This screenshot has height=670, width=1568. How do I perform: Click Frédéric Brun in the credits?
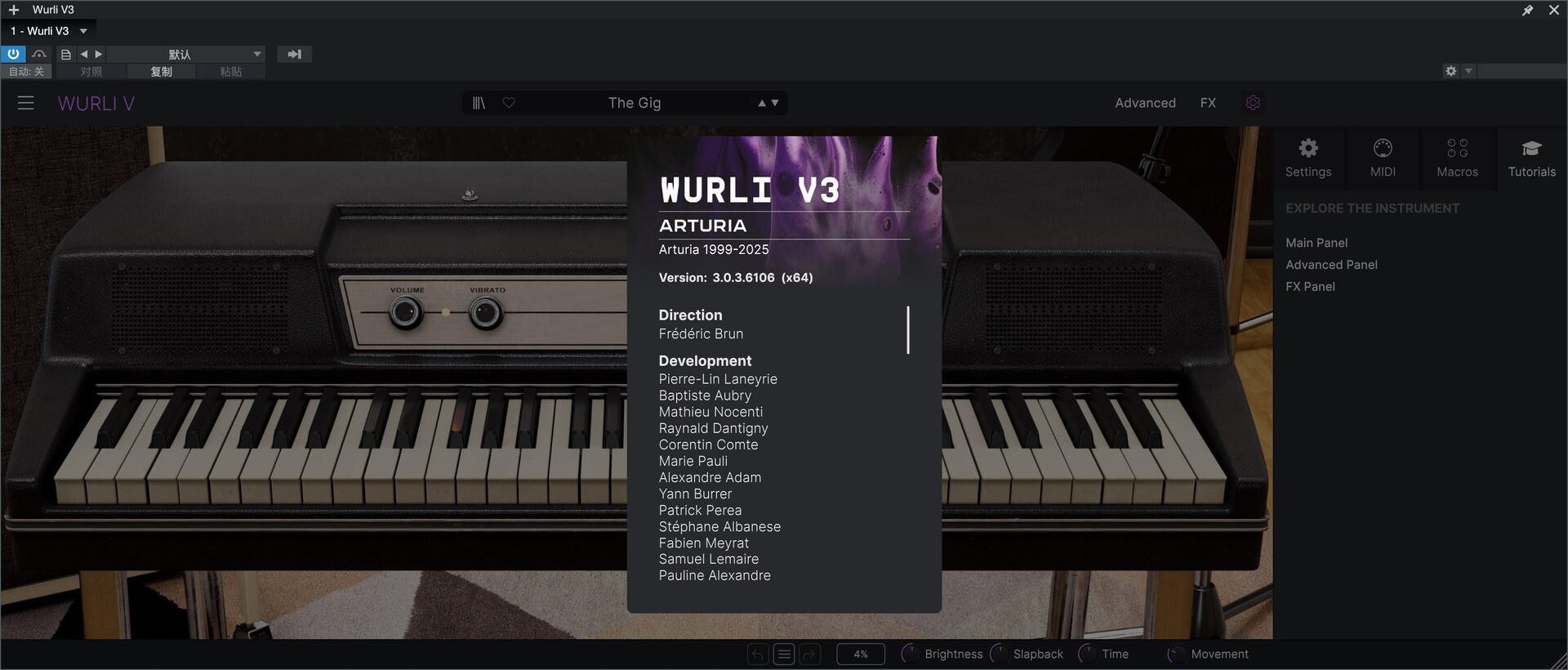(x=701, y=334)
